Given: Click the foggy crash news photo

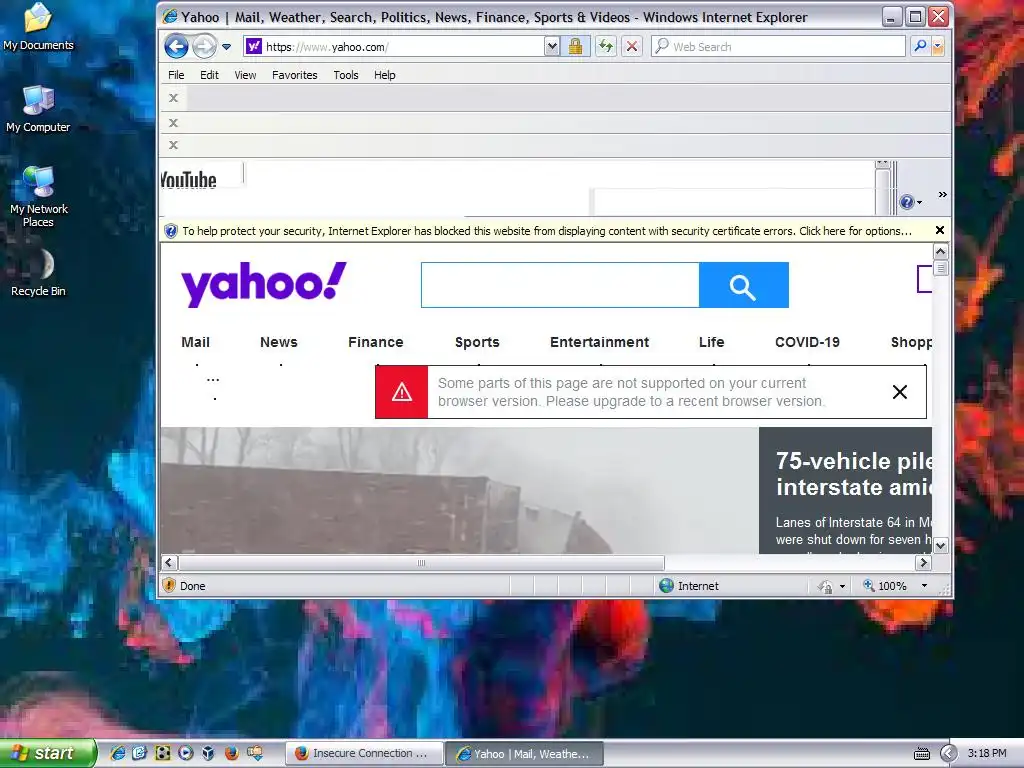Looking at the screenshot, I should [x=459, y=490].
